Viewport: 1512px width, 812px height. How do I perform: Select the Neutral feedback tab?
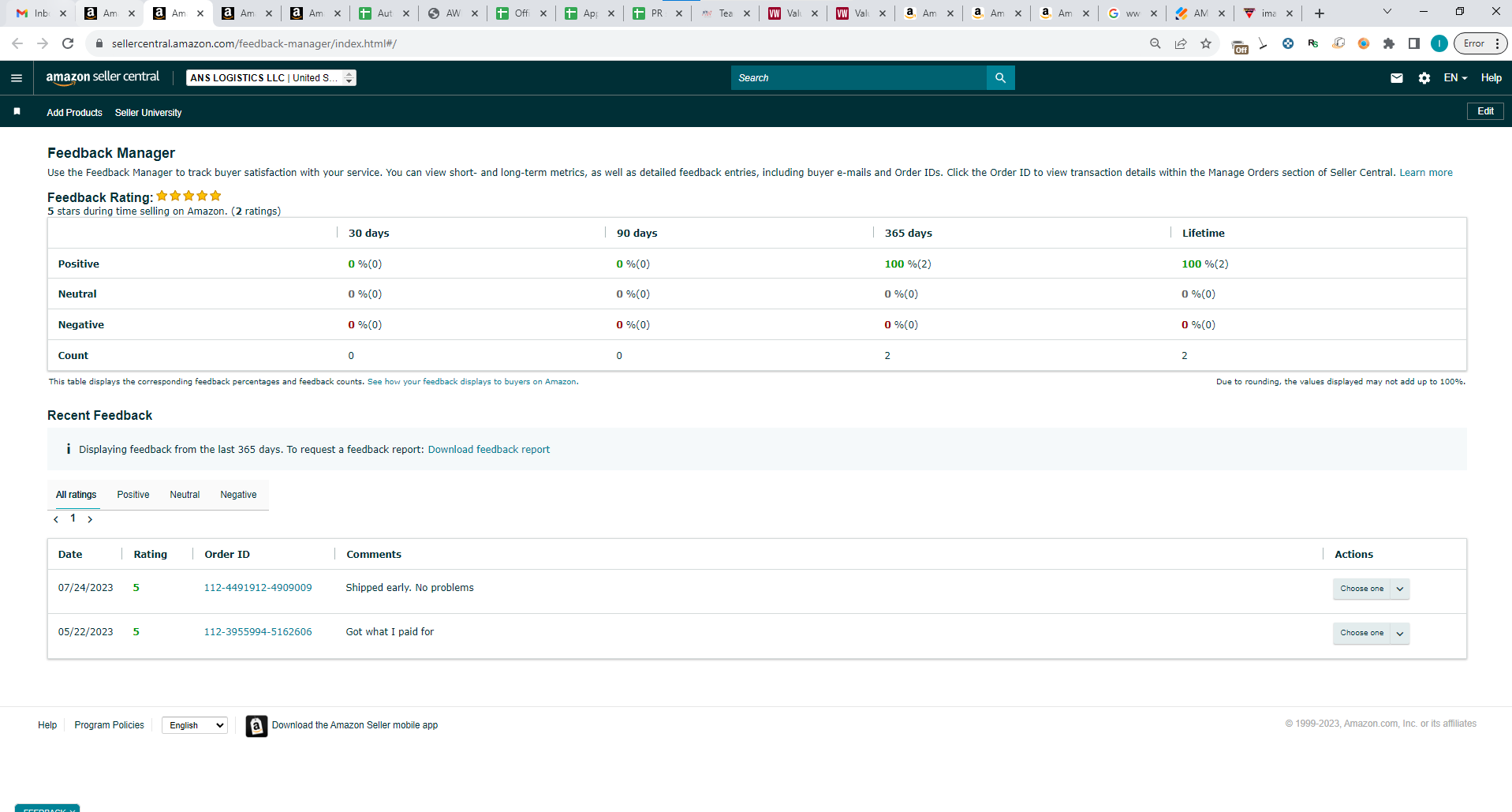click(x=185, y=495)
